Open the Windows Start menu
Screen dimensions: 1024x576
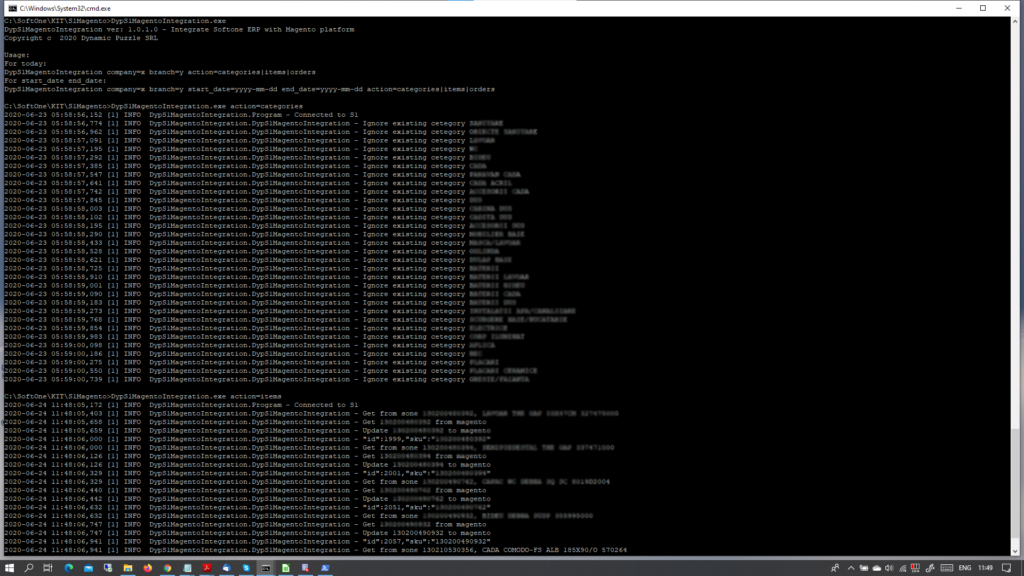[9, 568]
